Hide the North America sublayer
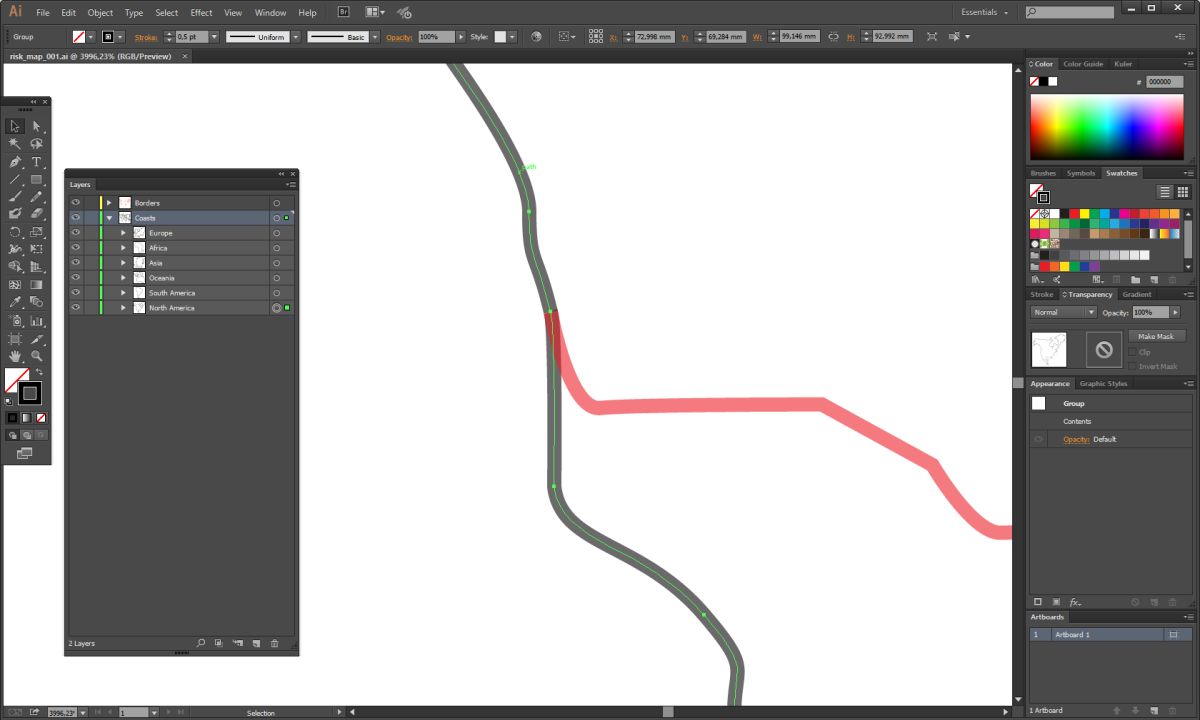 pyautogui.click(x=75, y=308)
